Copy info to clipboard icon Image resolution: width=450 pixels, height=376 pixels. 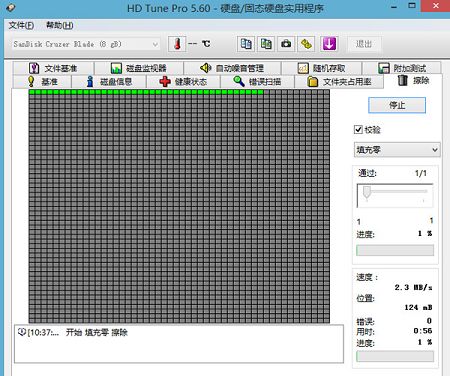pyautogui.click(x=246, y=44)
